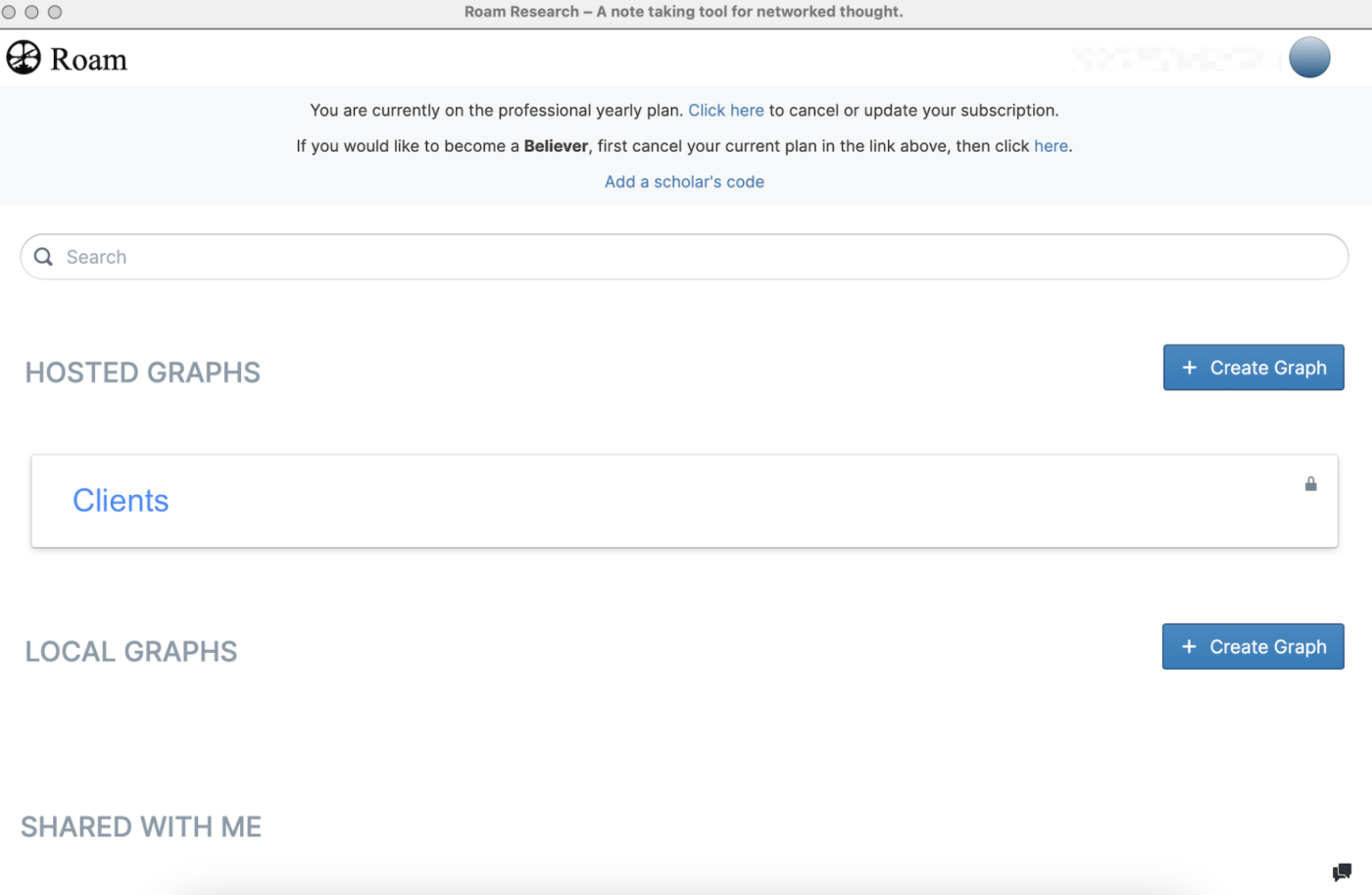Click the Roam wordmark text
Viewport: 1372px width, 895px height.
[x=88, y=60]
